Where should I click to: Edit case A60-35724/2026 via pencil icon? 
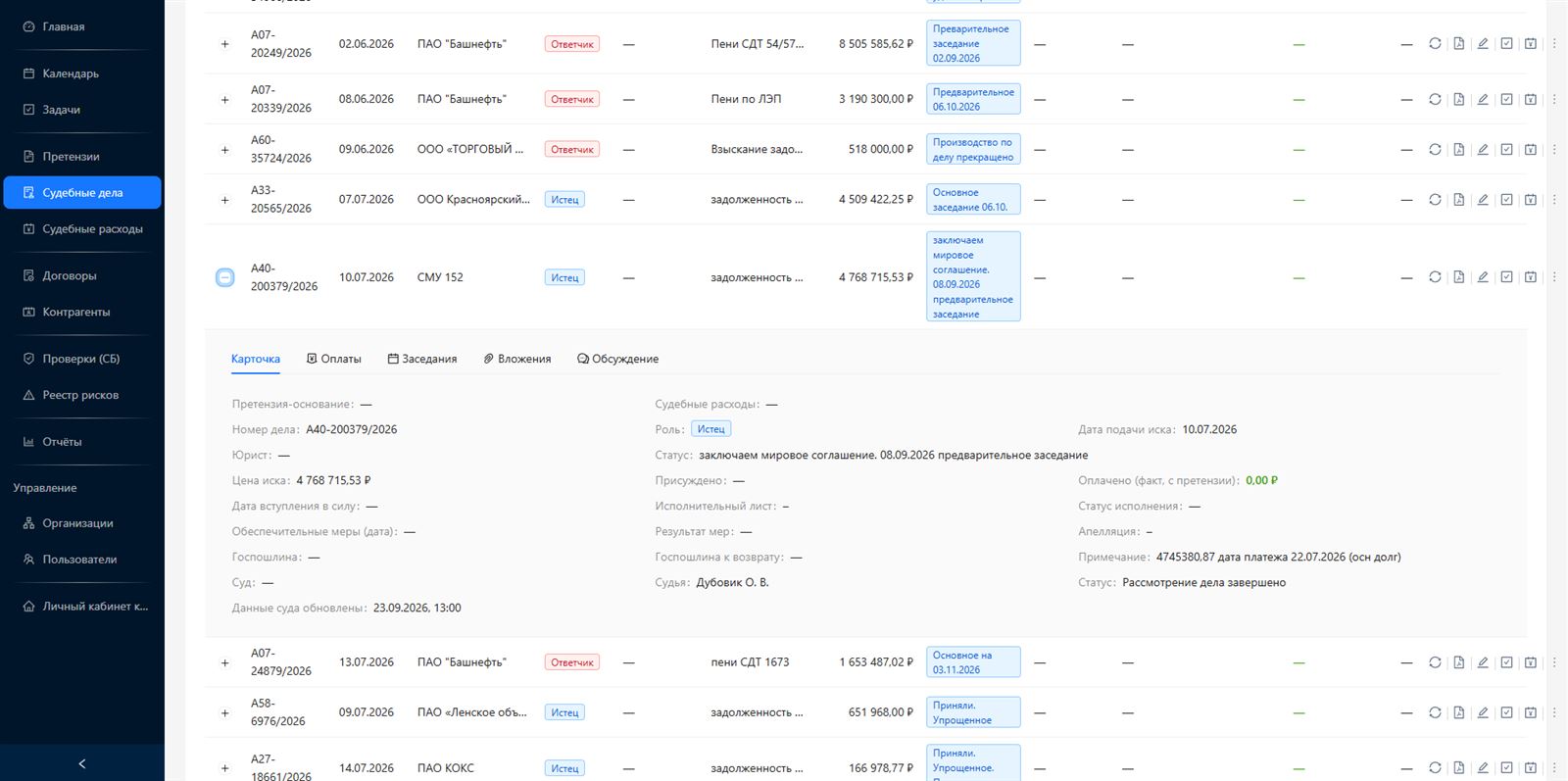click(x=1483, y=150)
